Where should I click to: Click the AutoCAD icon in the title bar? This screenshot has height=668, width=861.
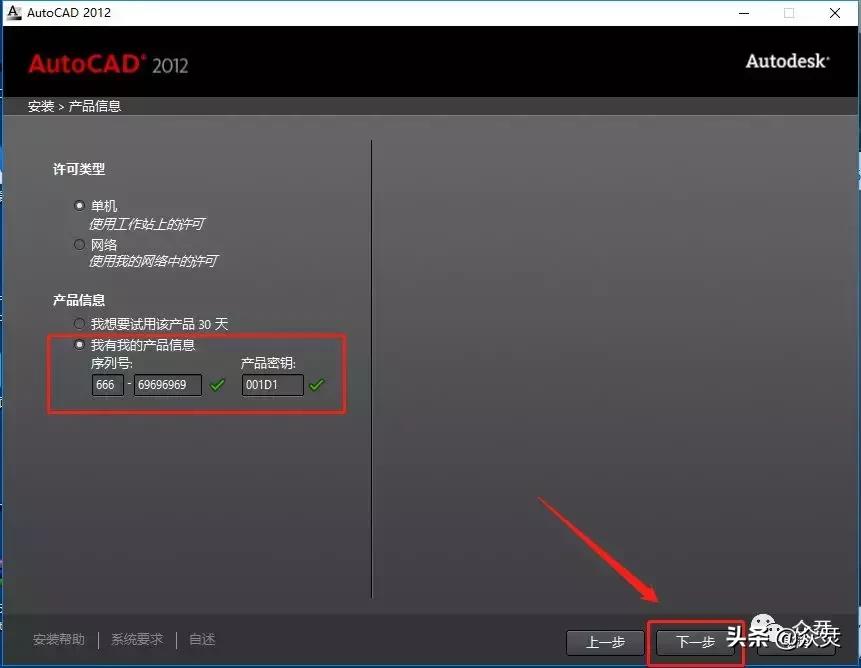[x=12, y=12]
